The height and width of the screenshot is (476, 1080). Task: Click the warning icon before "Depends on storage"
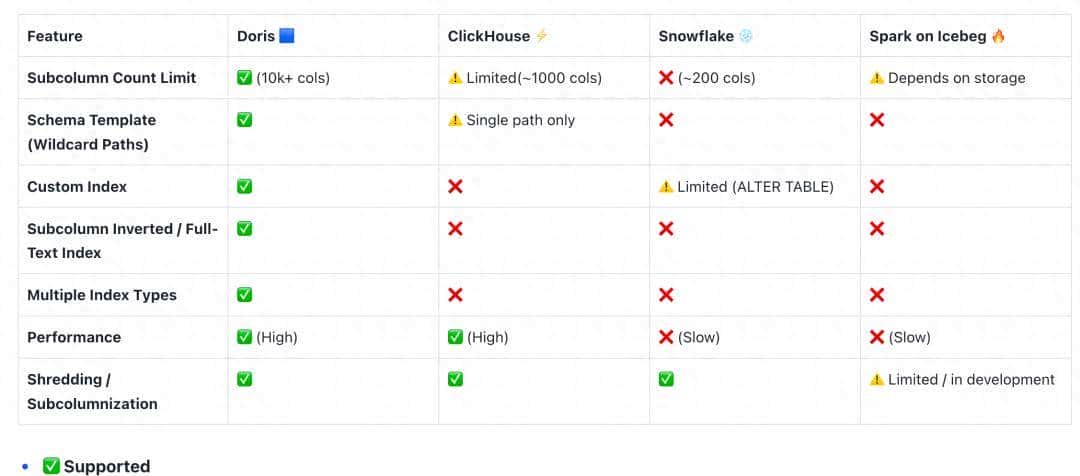pyautogui.click(x=877, y=78)
